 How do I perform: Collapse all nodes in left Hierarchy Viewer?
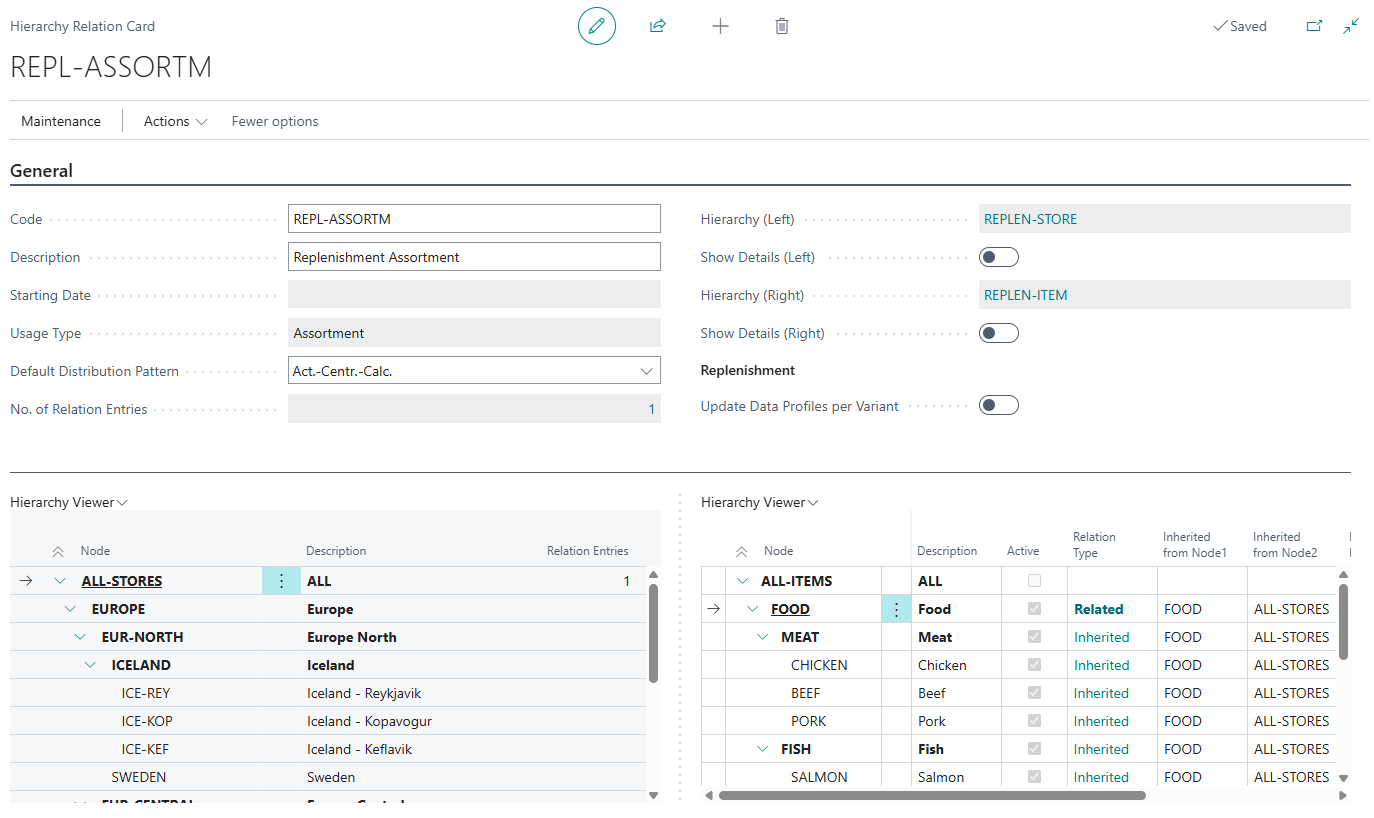[58, 551]
